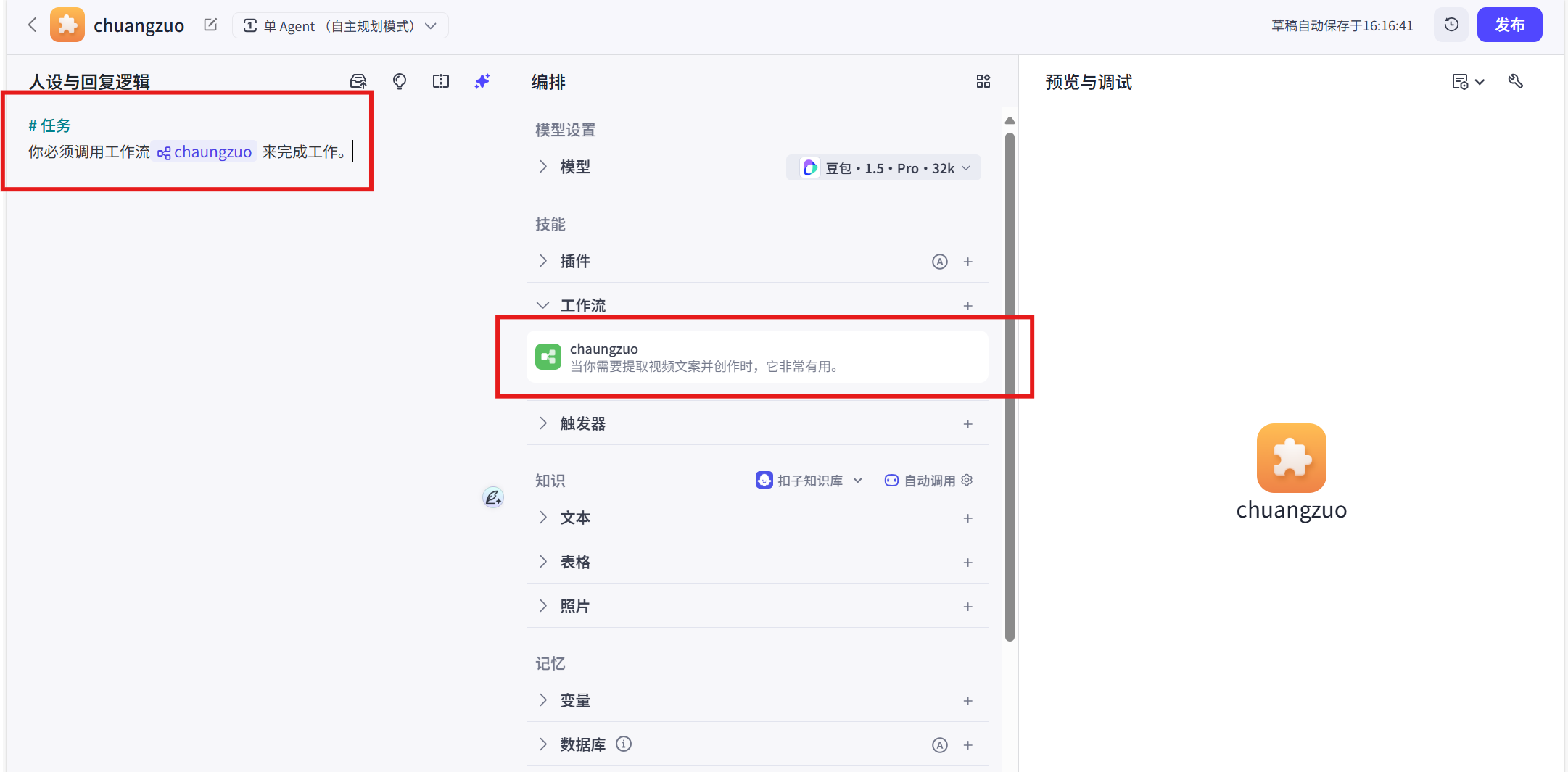The height and width of the screenshot is (772, 1568).
Task: Click the auto-add A icon for 插件
Action: coord(939,262)
